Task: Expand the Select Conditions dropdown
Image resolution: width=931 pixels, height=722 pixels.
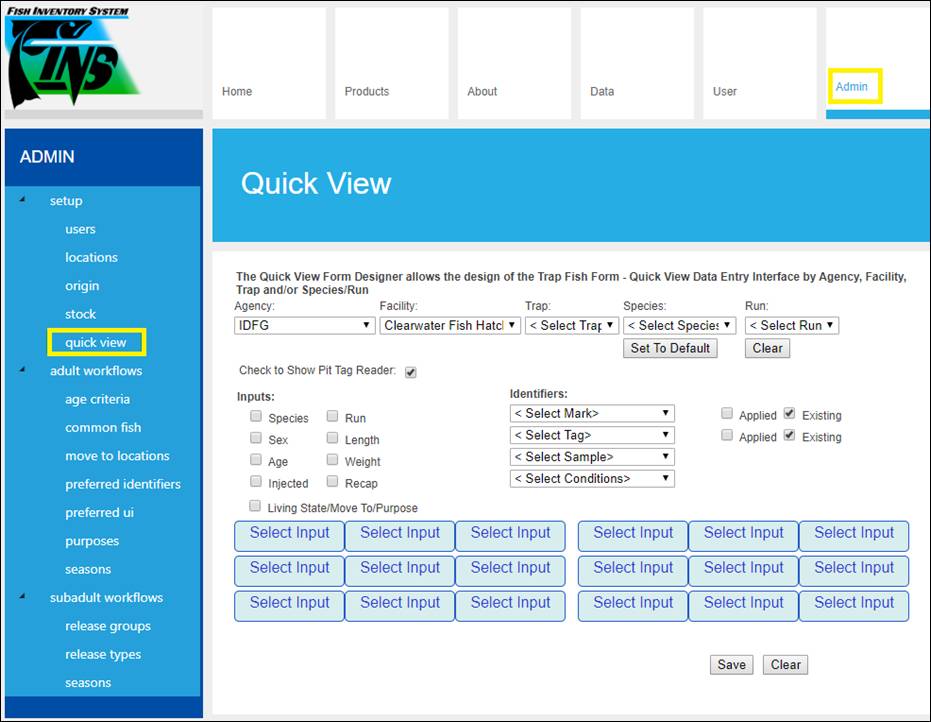Action: tap(592, 478)
